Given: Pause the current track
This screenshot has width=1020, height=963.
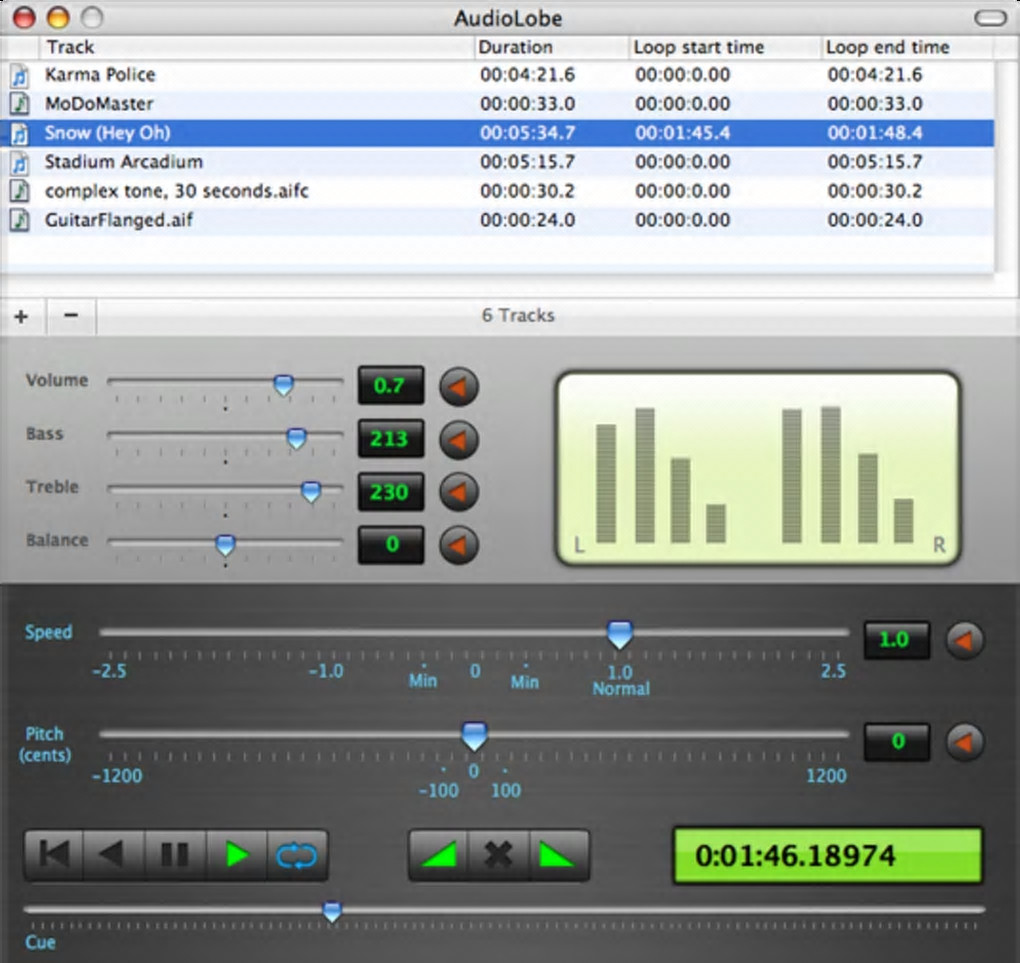Looking at the screenshot, I should click(175, 855).
